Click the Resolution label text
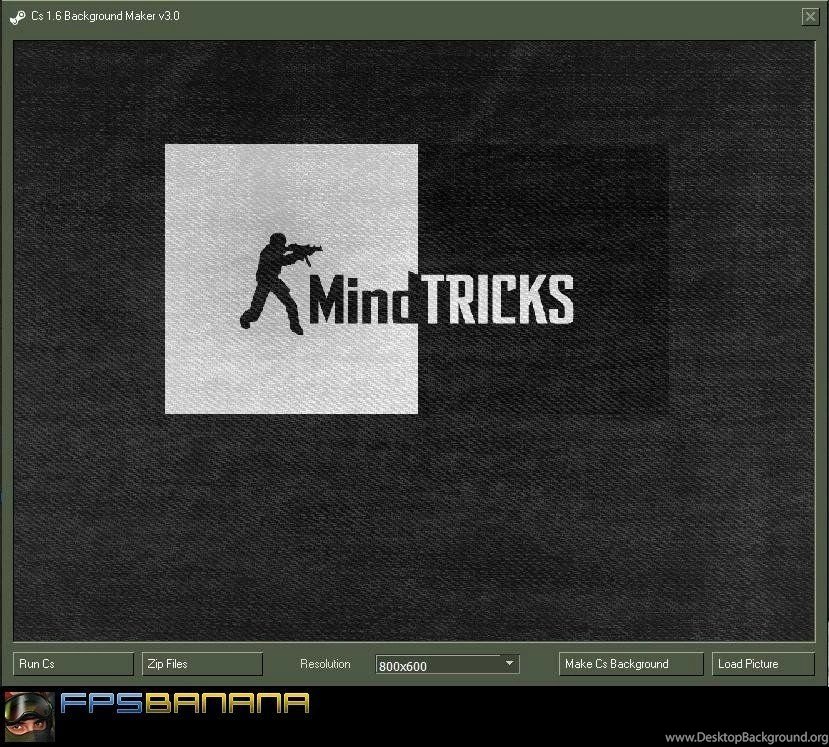Image resolution: width=829 pixels, height=747 pixels. click(325, 664)
